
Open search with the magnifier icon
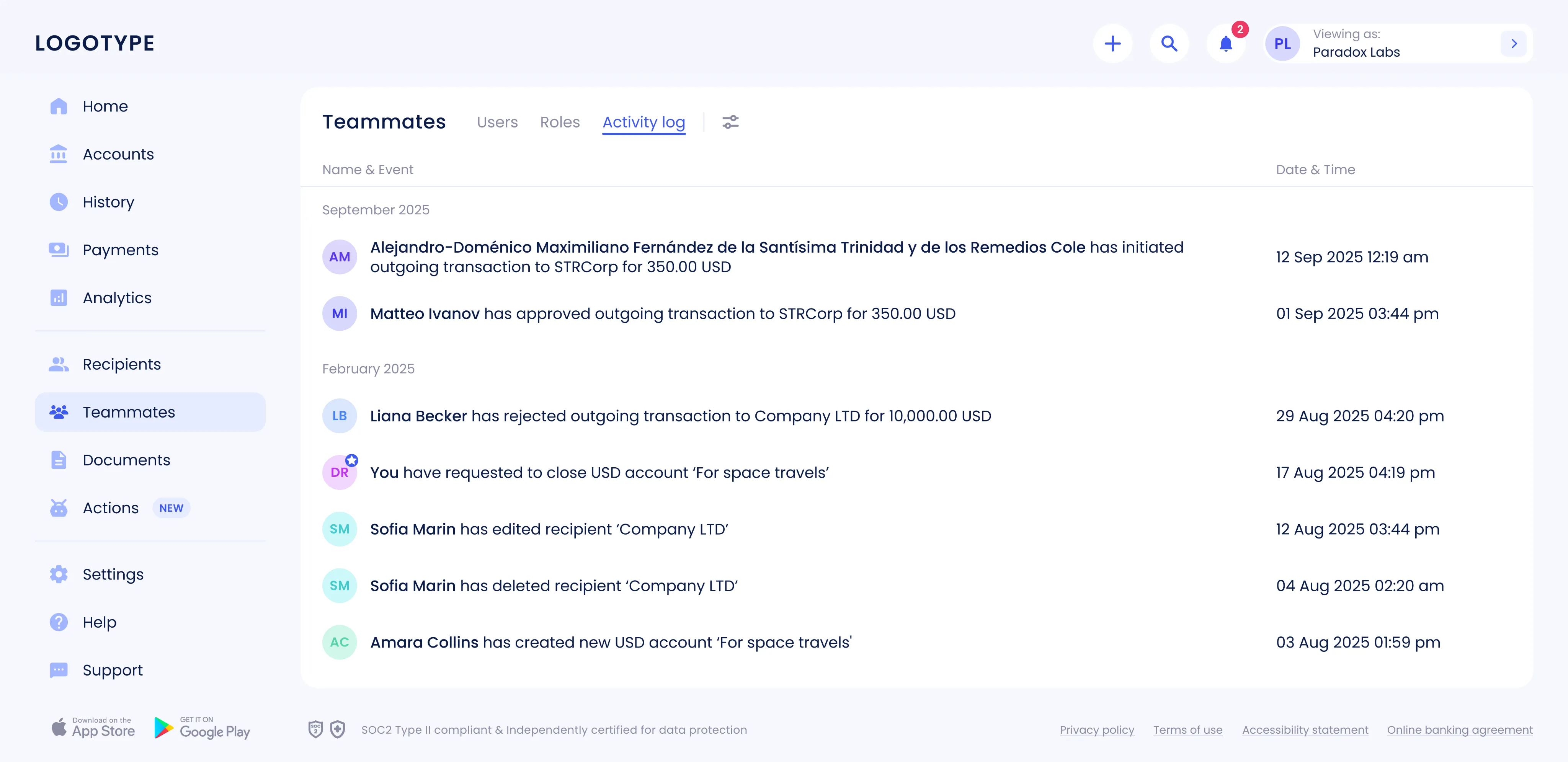tap(1169, 43)
